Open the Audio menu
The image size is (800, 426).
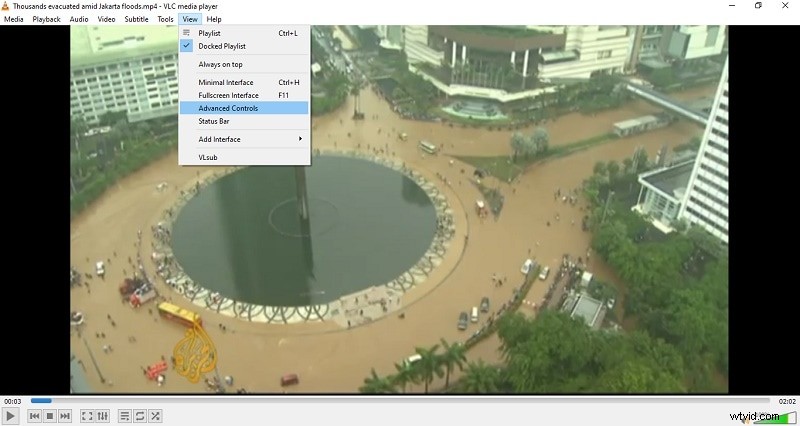click(x=79, y=19)
